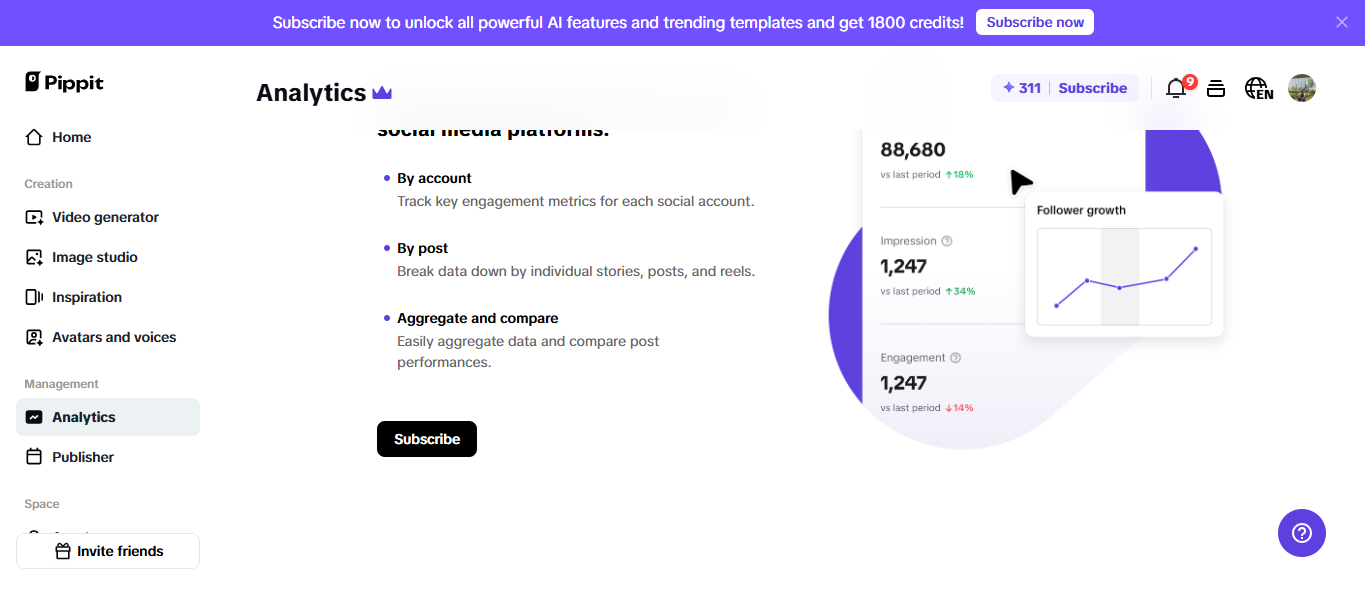
Task: Open the Publisher section
Action: click(83, 457)
